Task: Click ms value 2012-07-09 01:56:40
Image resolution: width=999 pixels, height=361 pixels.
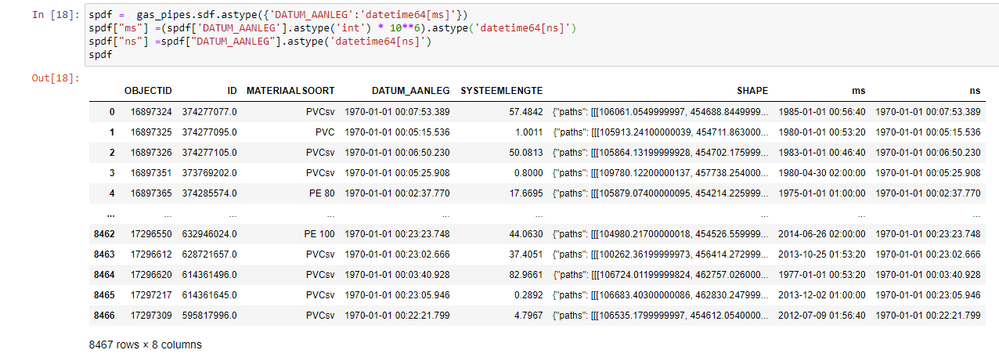Action: pyautogui.click(x=822, y=315)
